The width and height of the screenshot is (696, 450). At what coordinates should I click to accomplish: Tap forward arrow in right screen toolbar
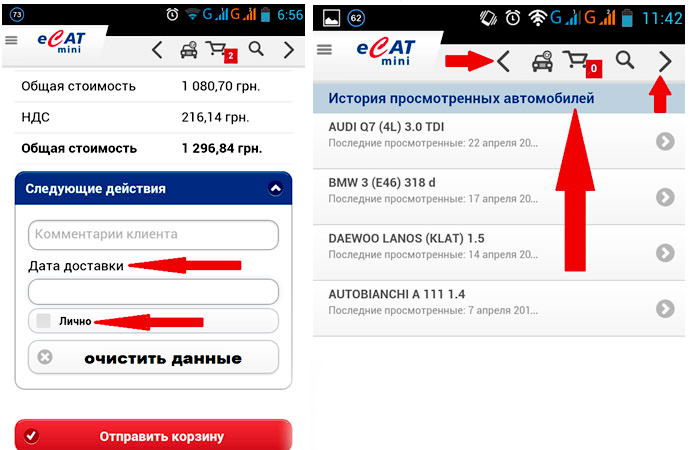pos(665,61)
